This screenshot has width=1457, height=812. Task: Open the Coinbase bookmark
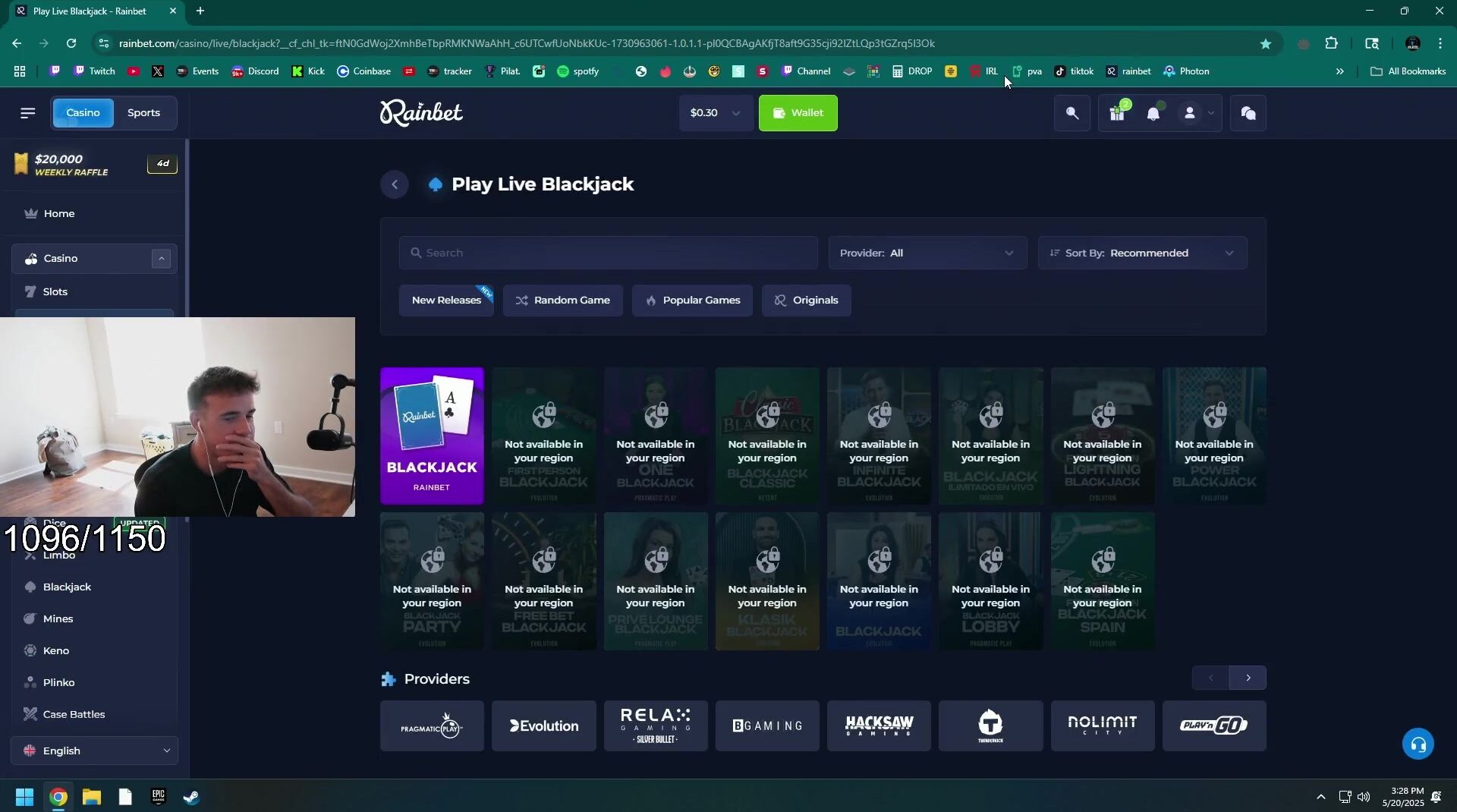(364, 71)
